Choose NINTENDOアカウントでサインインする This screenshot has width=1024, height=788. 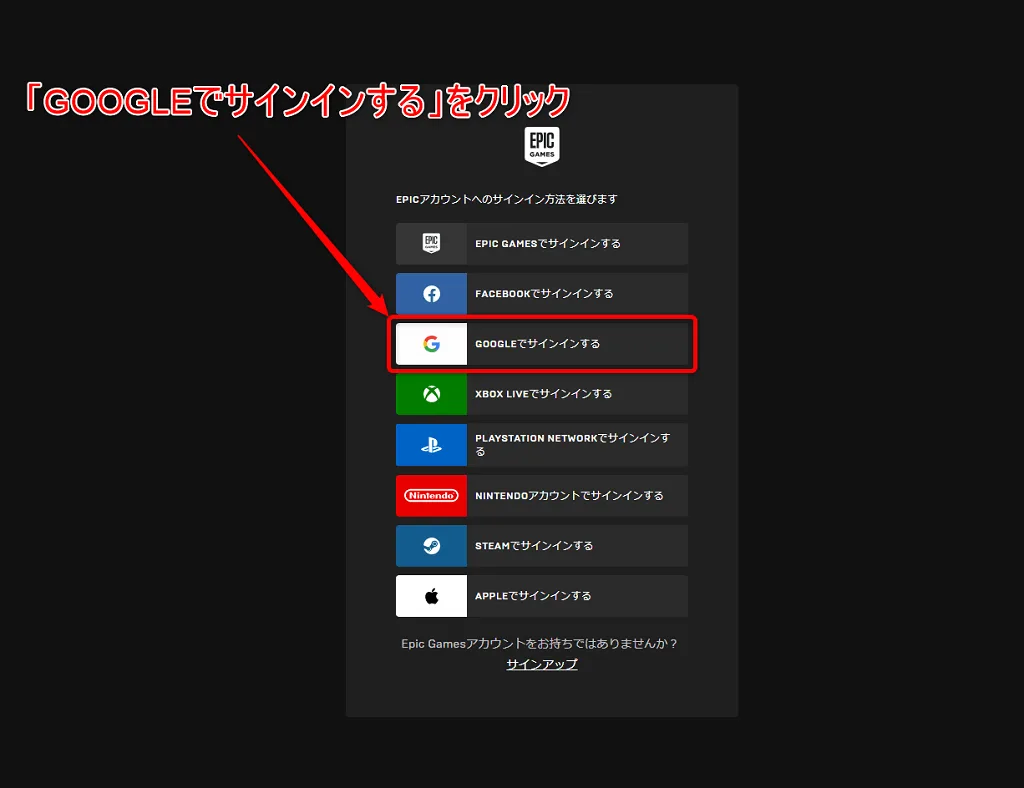(541, 496)
